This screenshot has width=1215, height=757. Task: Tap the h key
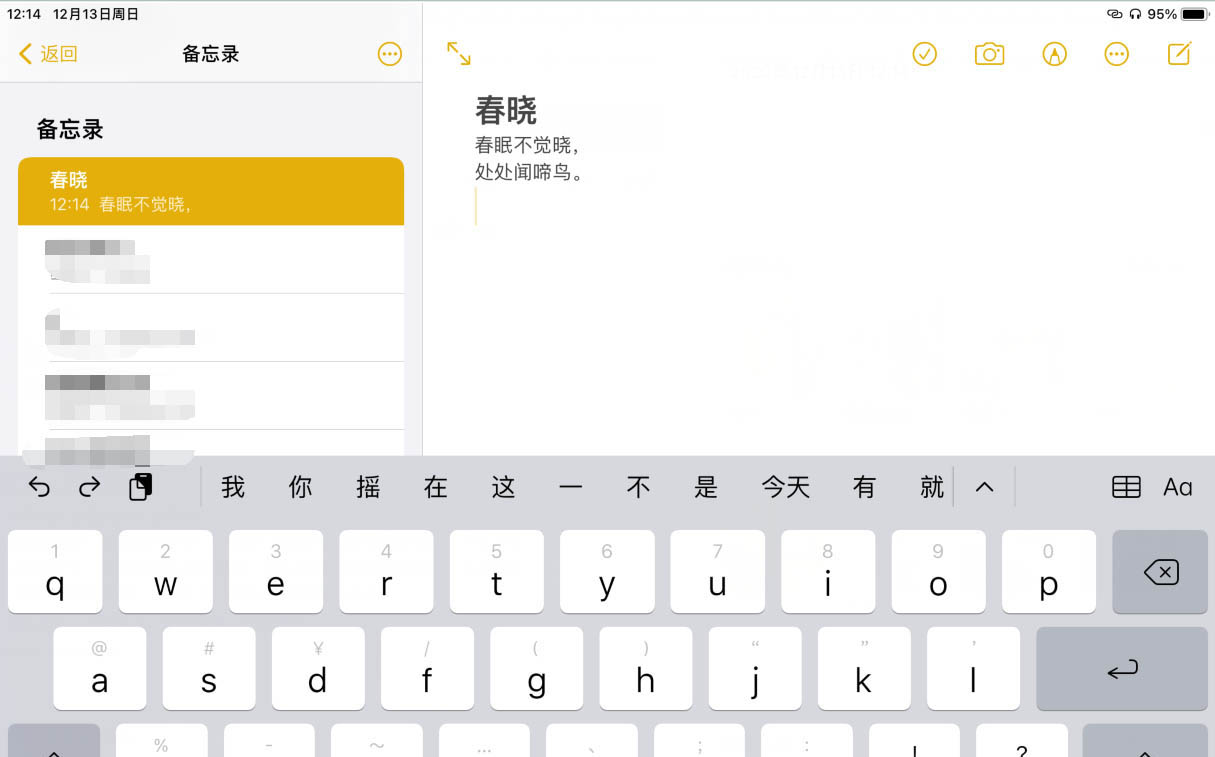point(646,668)
